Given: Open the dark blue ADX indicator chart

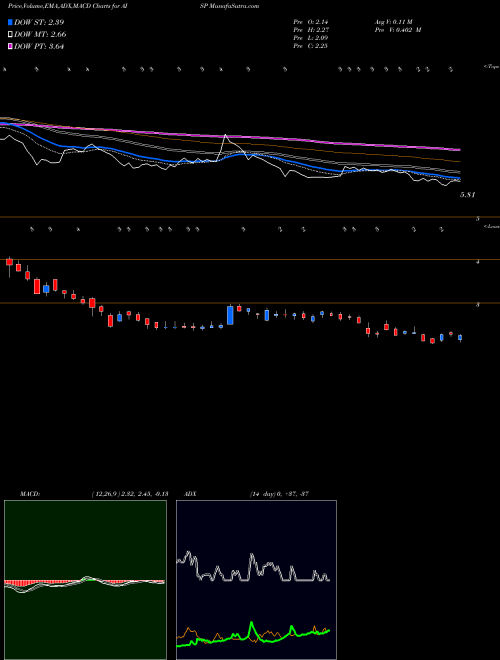Looking at the screenshot, I should pyautogui.click(x=256, y=580).
